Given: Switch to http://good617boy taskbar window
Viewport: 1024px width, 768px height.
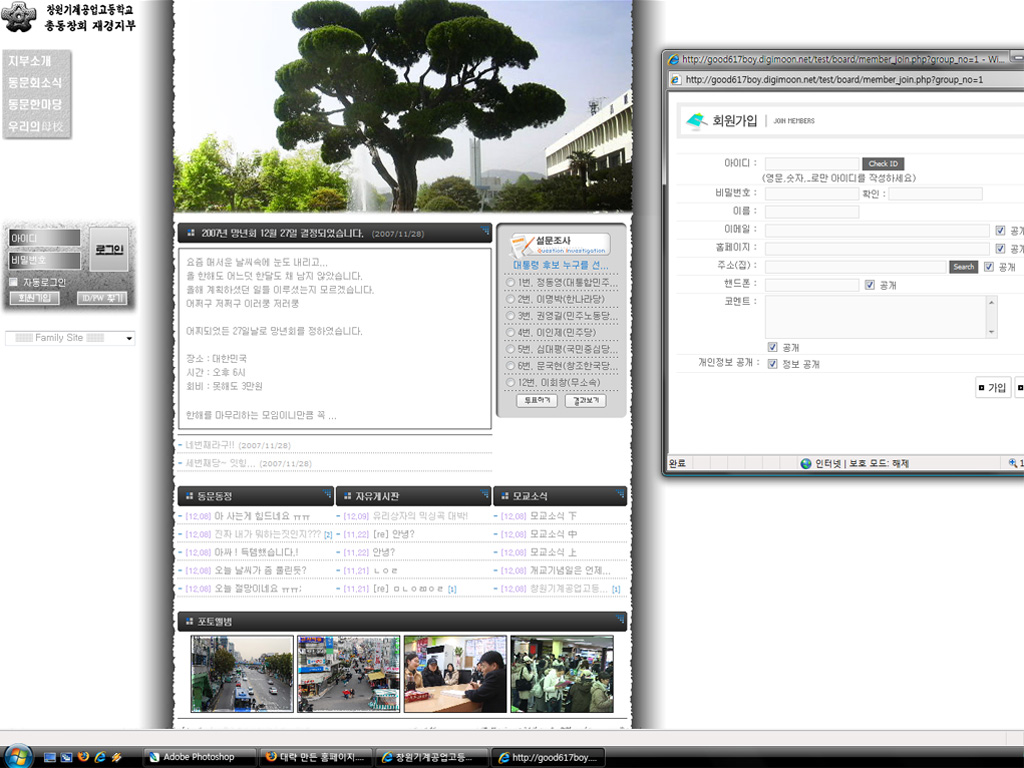Looking at the screenshot, I should click(548, 758).
